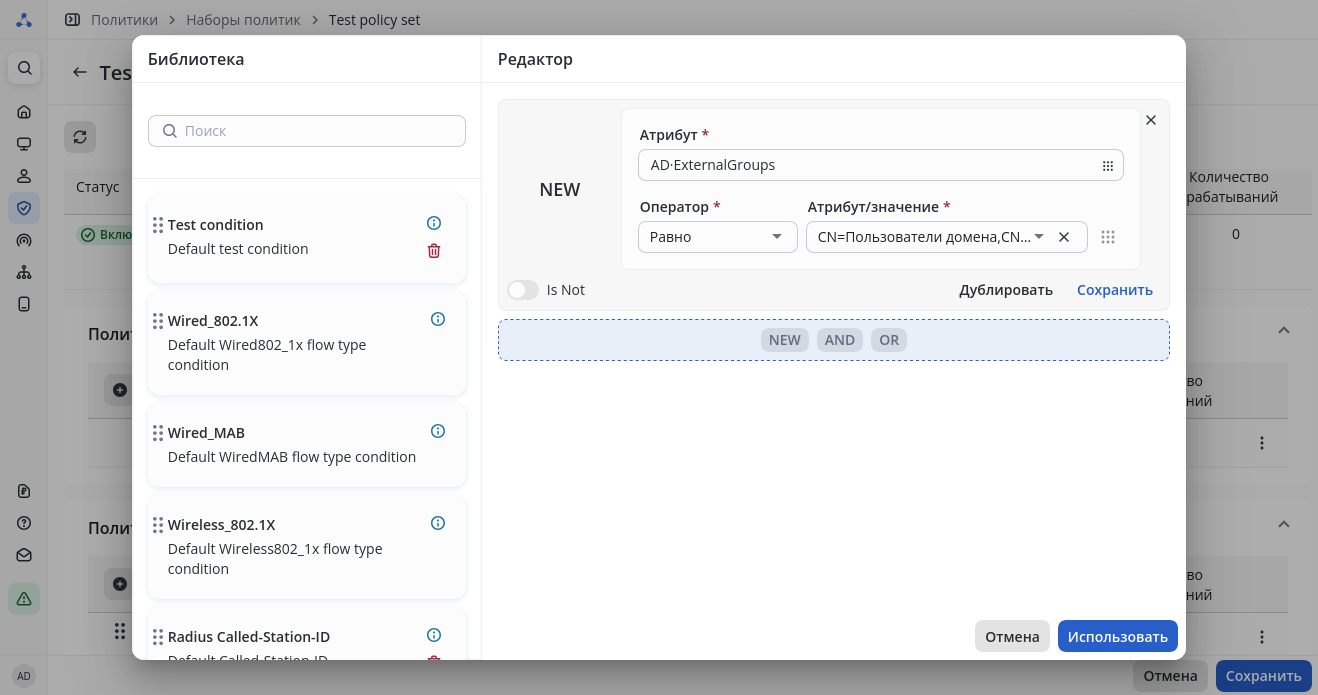Add an AND condition block
Viewport: 1318px width, 695px height.
point(840,340)
